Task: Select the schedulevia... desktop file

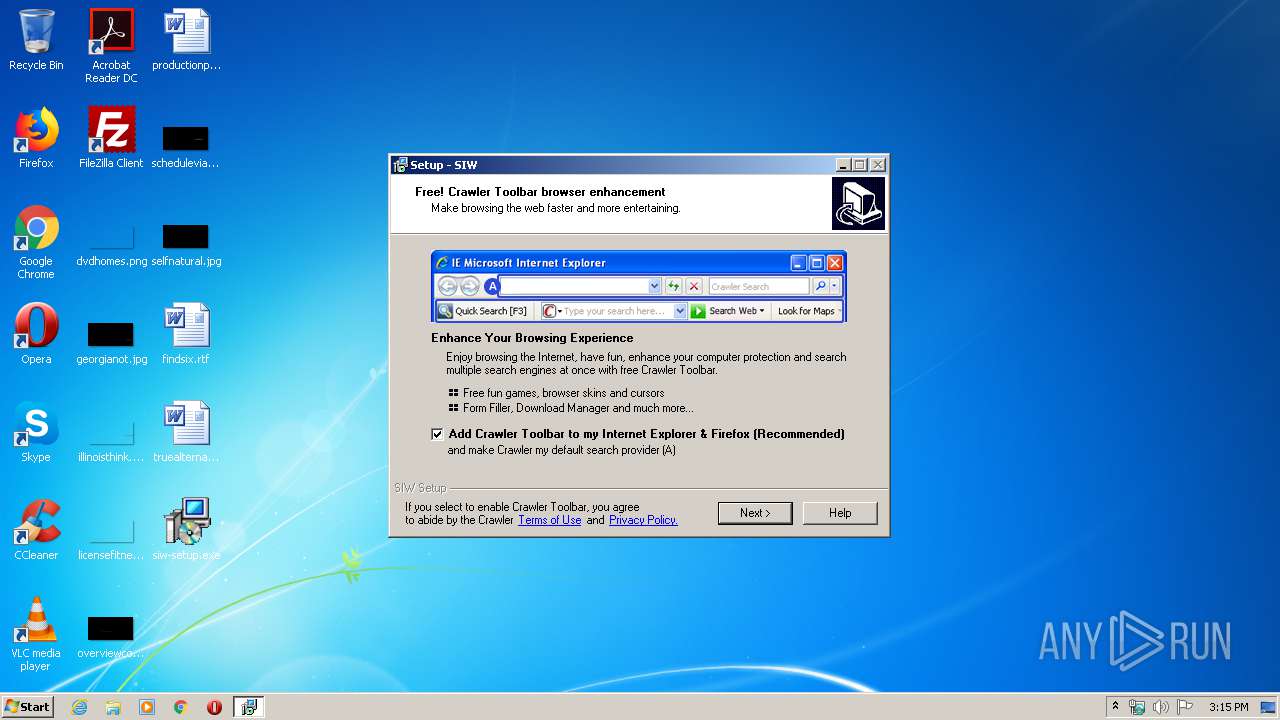Action: click(186, 145)
